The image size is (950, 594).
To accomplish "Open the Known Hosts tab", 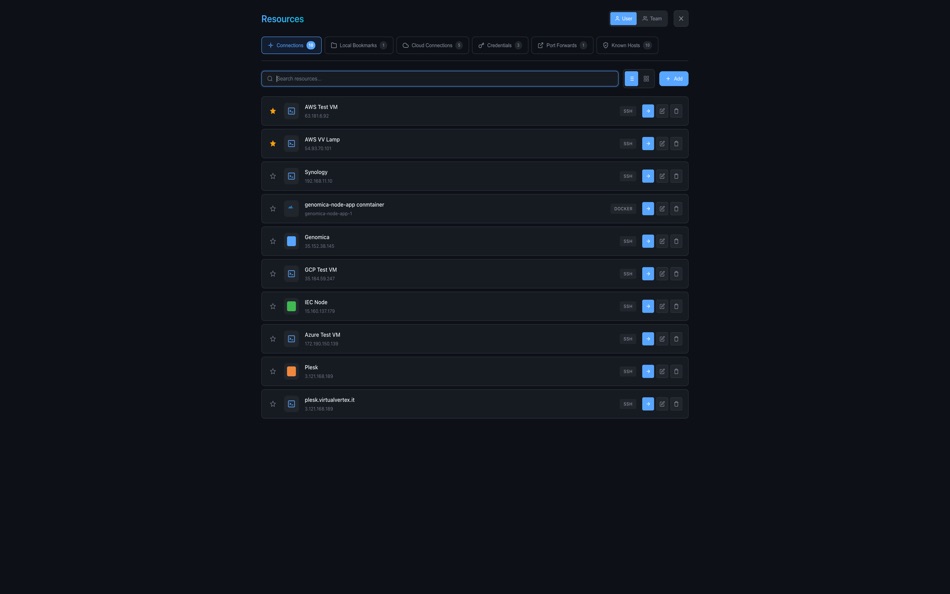I will (625, 43).
